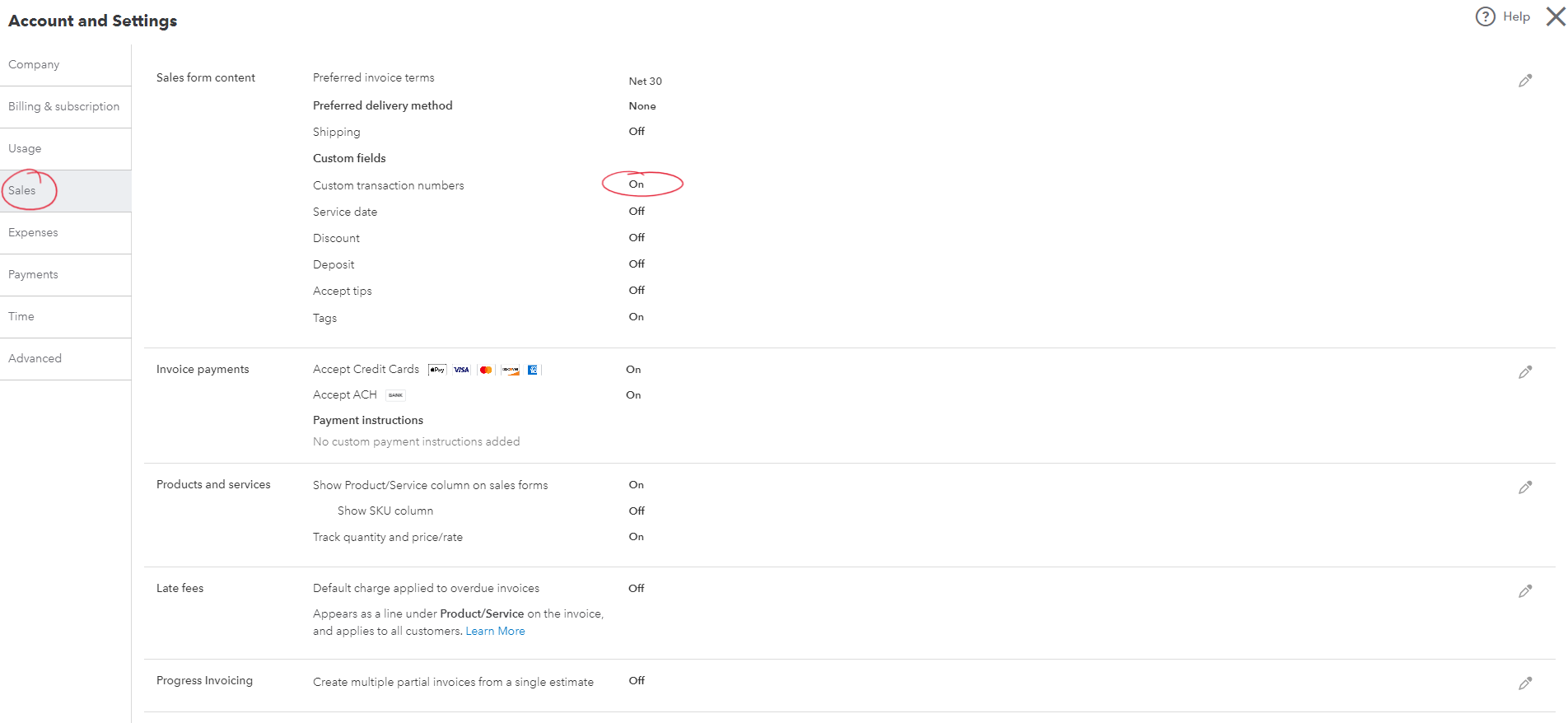
Task: Click the Sales form content heading
Action: coord(206,78)
